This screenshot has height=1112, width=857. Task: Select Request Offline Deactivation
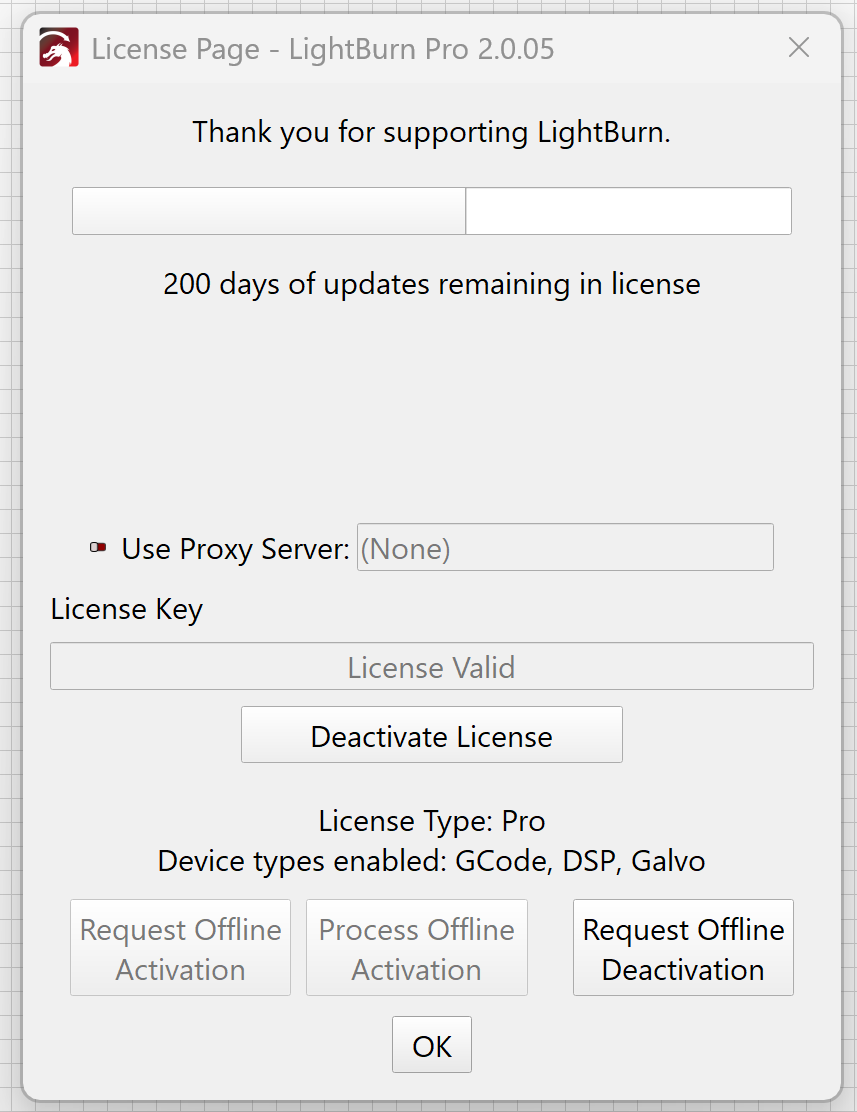click(x=683, y=948)
